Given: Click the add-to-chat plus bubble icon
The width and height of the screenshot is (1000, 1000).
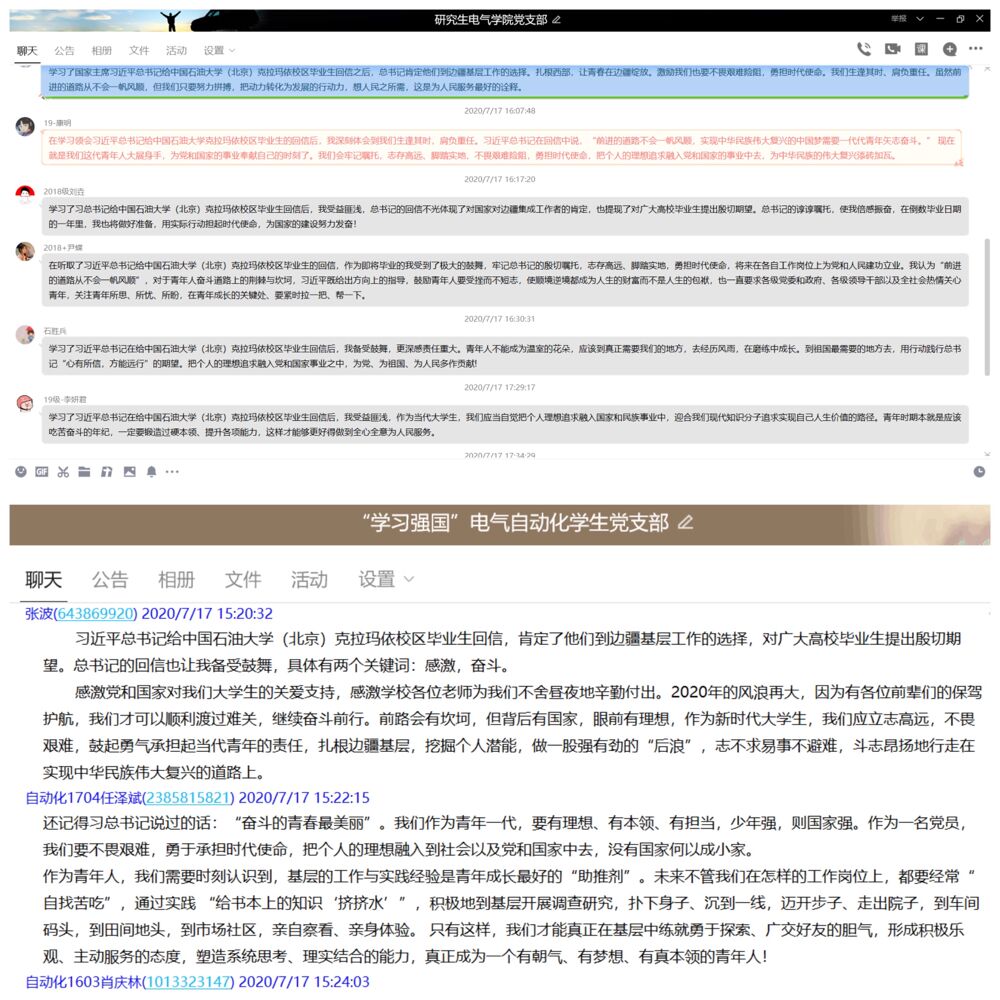Looking at the screenshot, I should pyautogui.click(x=950, y=49).
